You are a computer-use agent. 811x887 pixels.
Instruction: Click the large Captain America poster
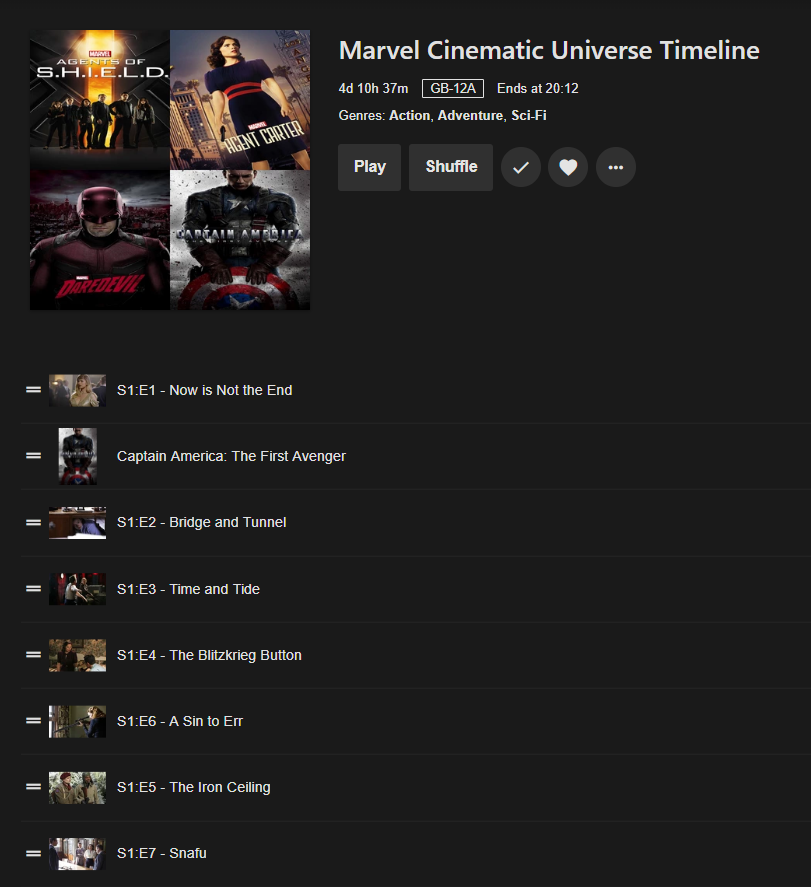[x=240, y=240]
